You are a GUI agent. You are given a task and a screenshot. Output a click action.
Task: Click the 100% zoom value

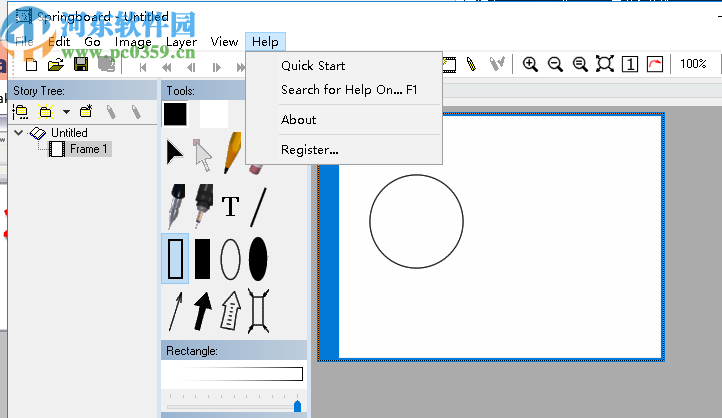coord(693,64)
